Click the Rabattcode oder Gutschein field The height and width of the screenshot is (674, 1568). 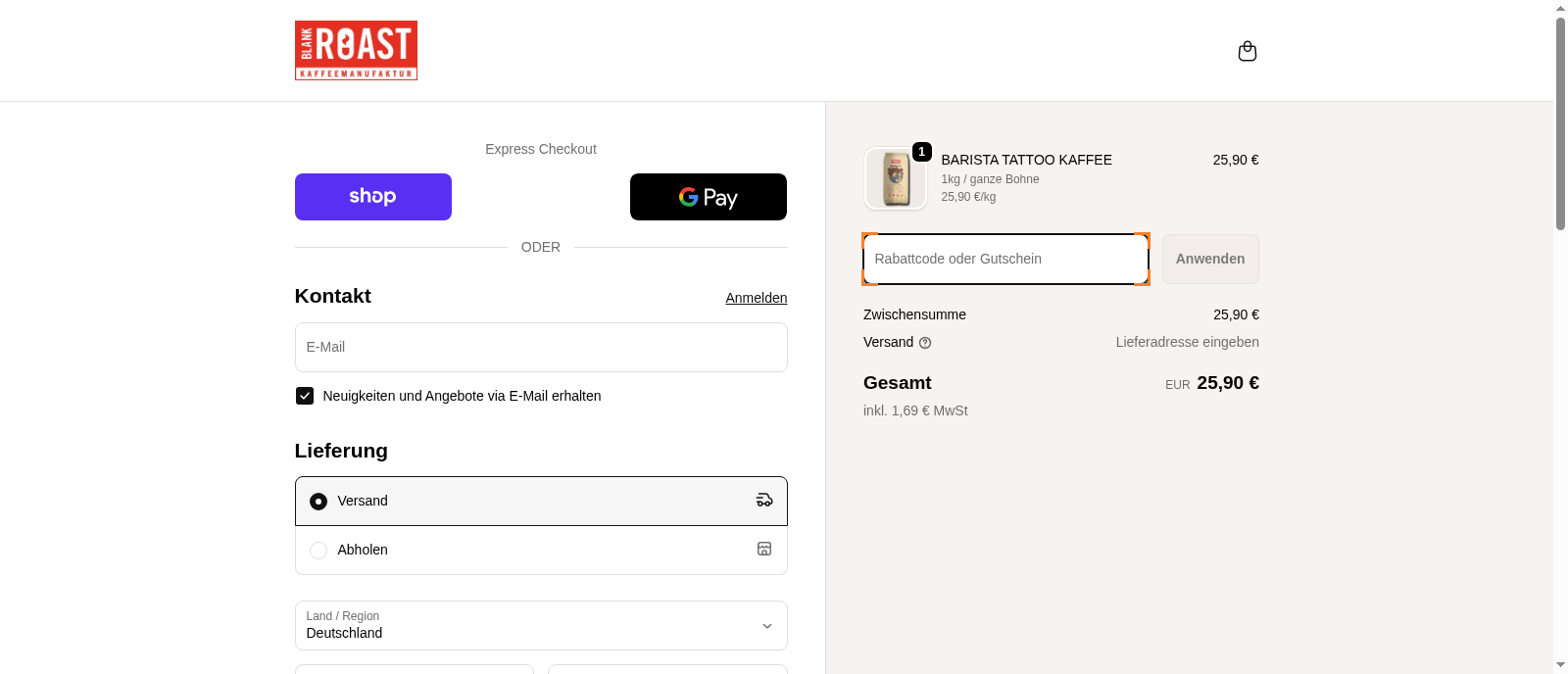coord(1004,260)
